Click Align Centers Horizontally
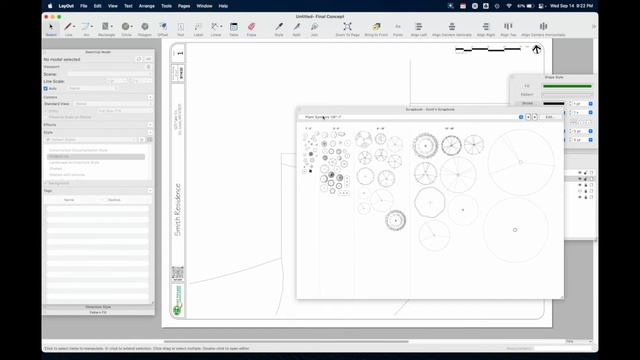The image size is (640, 360). (x=543, y=27)
